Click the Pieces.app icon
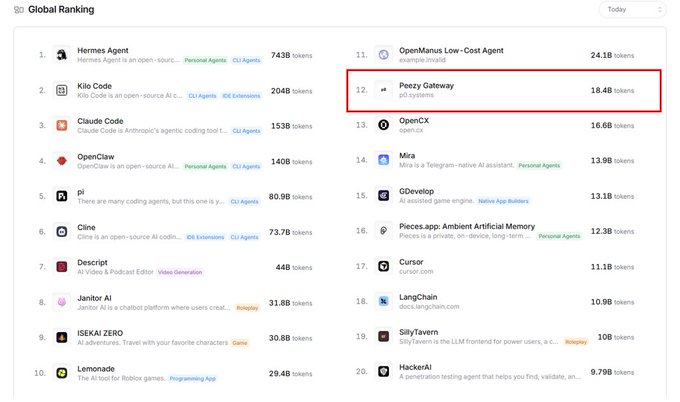This screenshot has width=680, height=402. coord(383,231)
